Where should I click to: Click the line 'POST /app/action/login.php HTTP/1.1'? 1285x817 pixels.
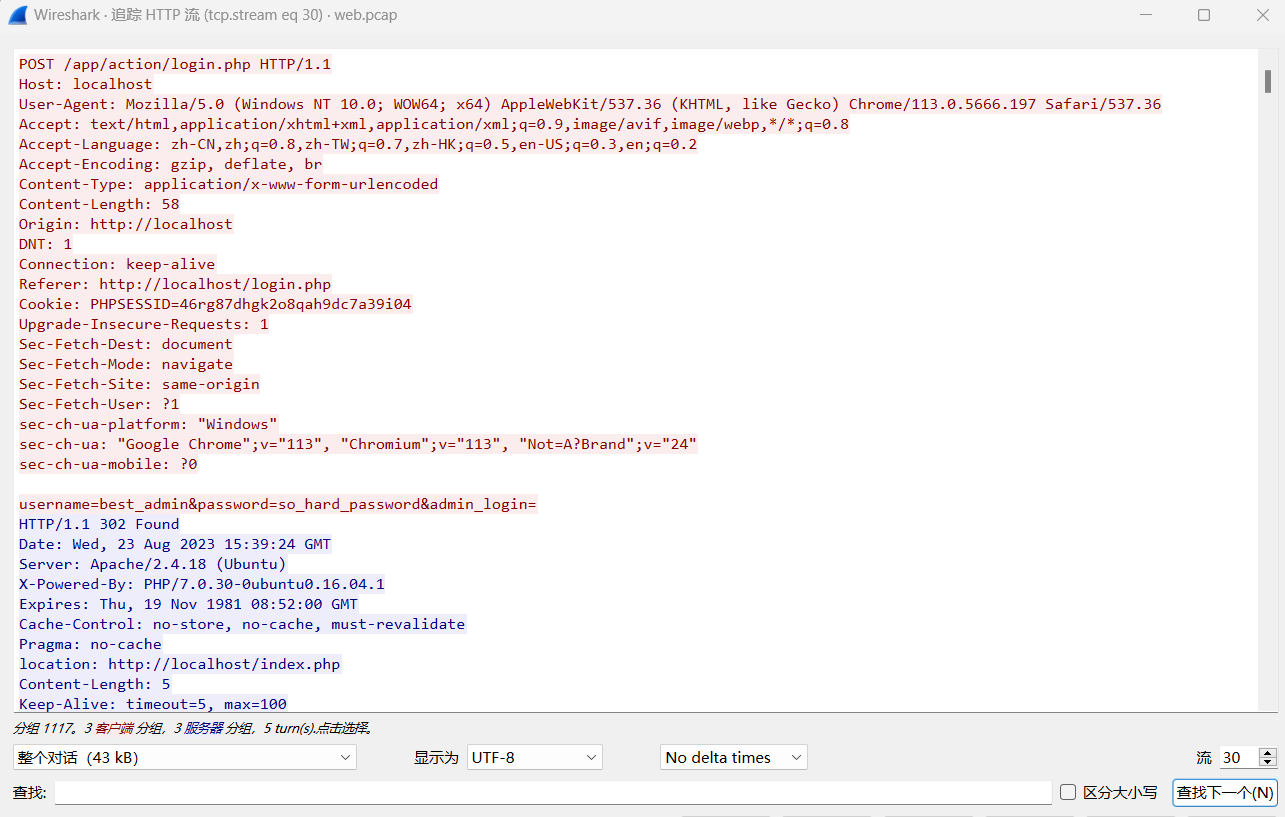[x=175, y=64]
